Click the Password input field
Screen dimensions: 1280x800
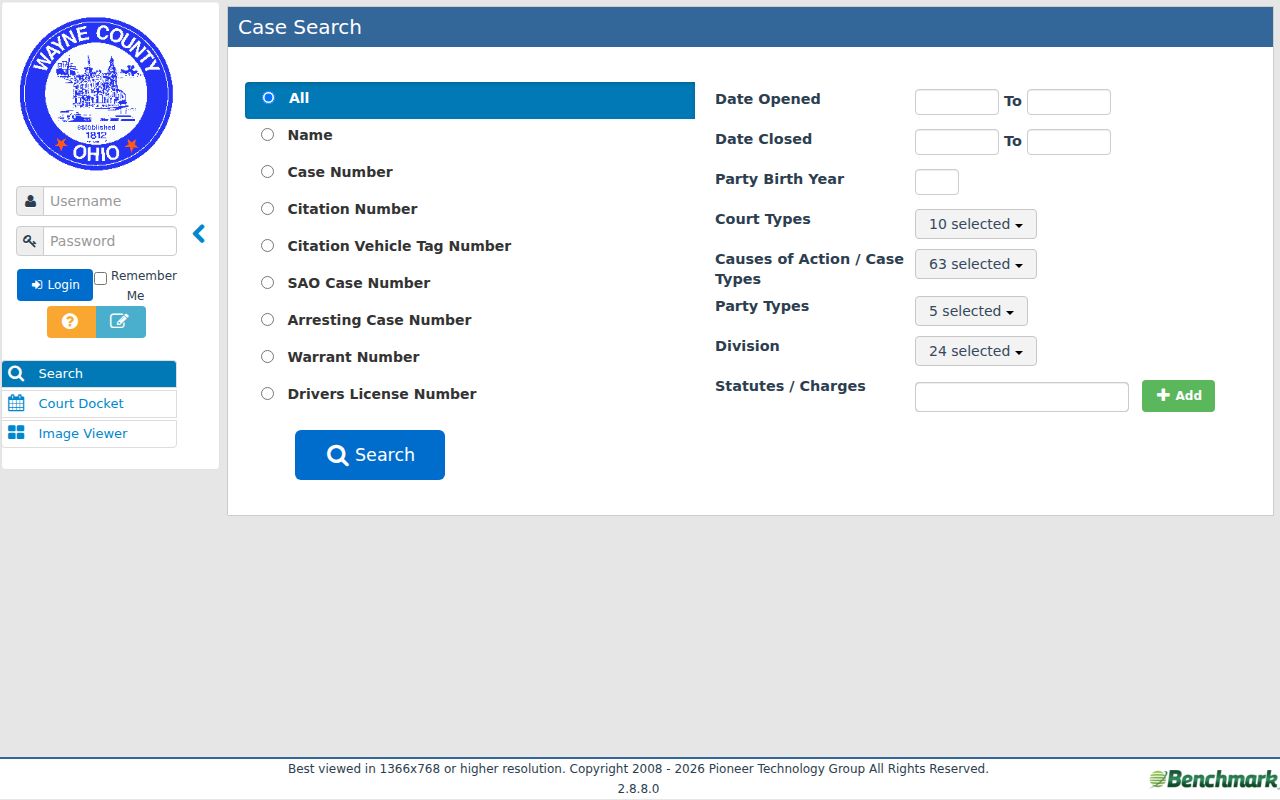tap(110, 241)
